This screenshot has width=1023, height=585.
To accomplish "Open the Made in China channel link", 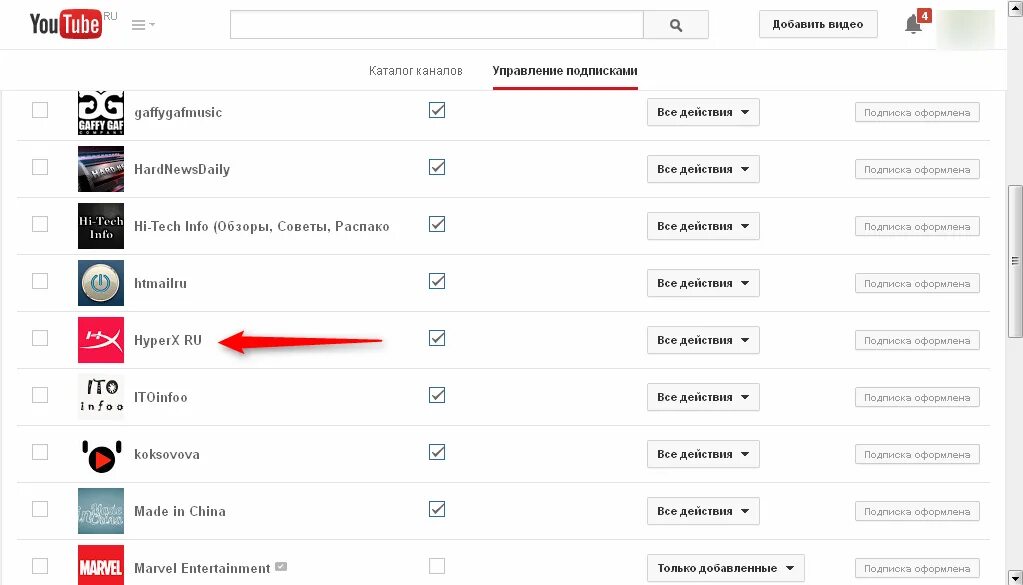I will point(179,511).
